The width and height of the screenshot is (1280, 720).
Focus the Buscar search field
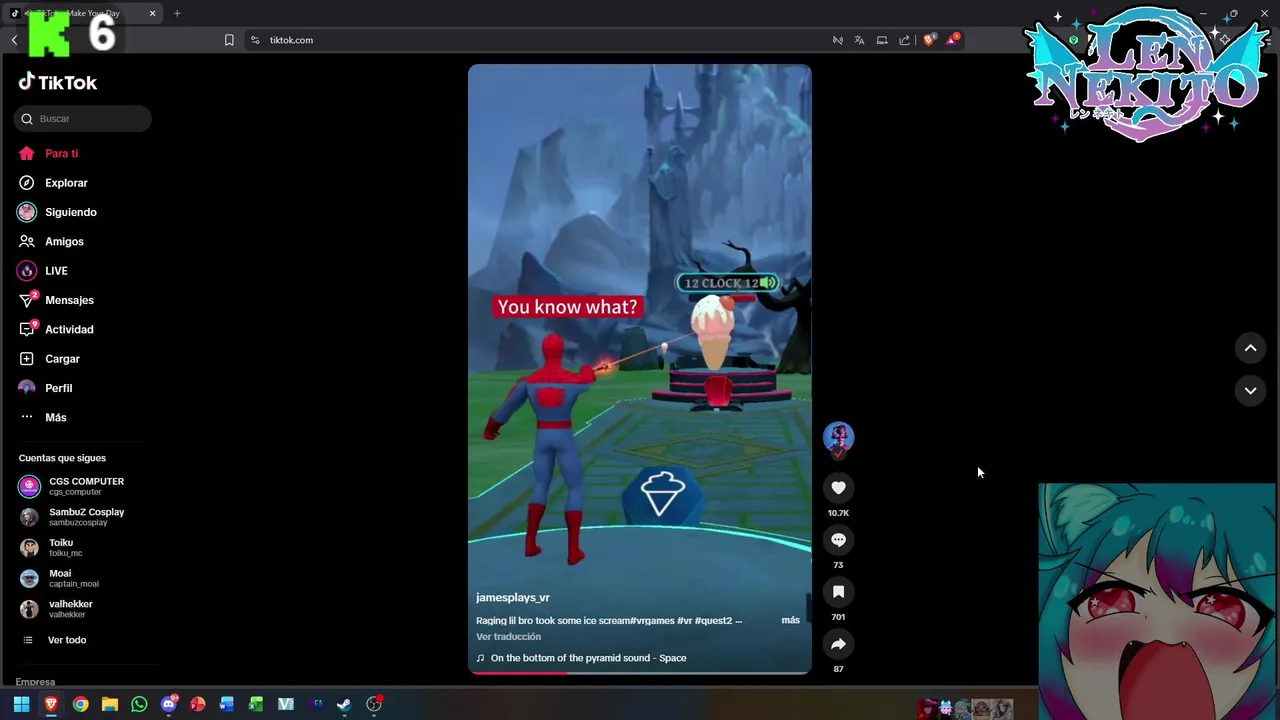pyautogui.click(x=83, y=119)
